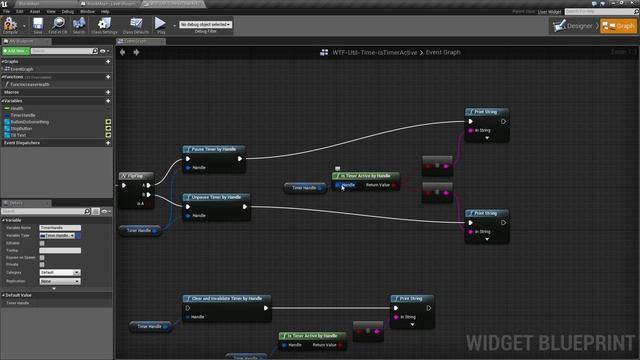
Task: Expand upper-right Print String node options
Action: coord(487,138)
